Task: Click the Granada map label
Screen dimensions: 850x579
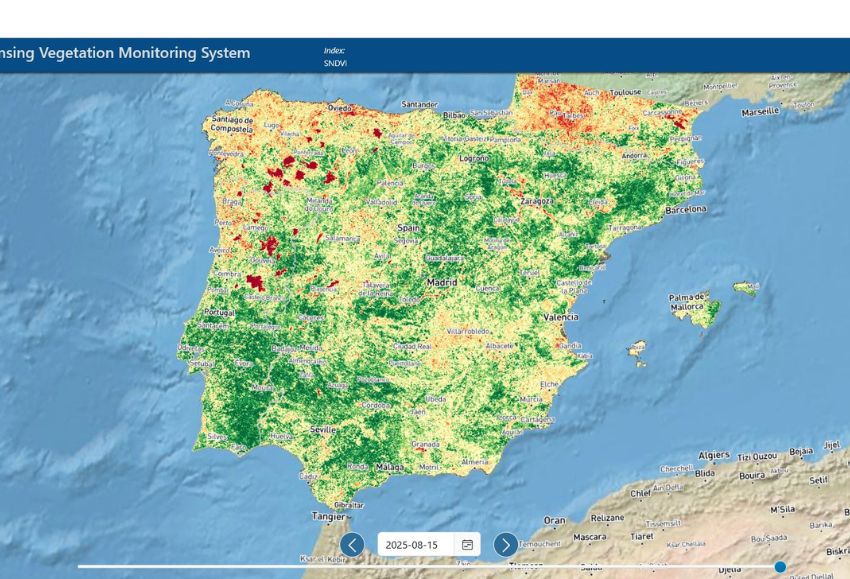Action: pyautogui.click(x=426, y=444)
